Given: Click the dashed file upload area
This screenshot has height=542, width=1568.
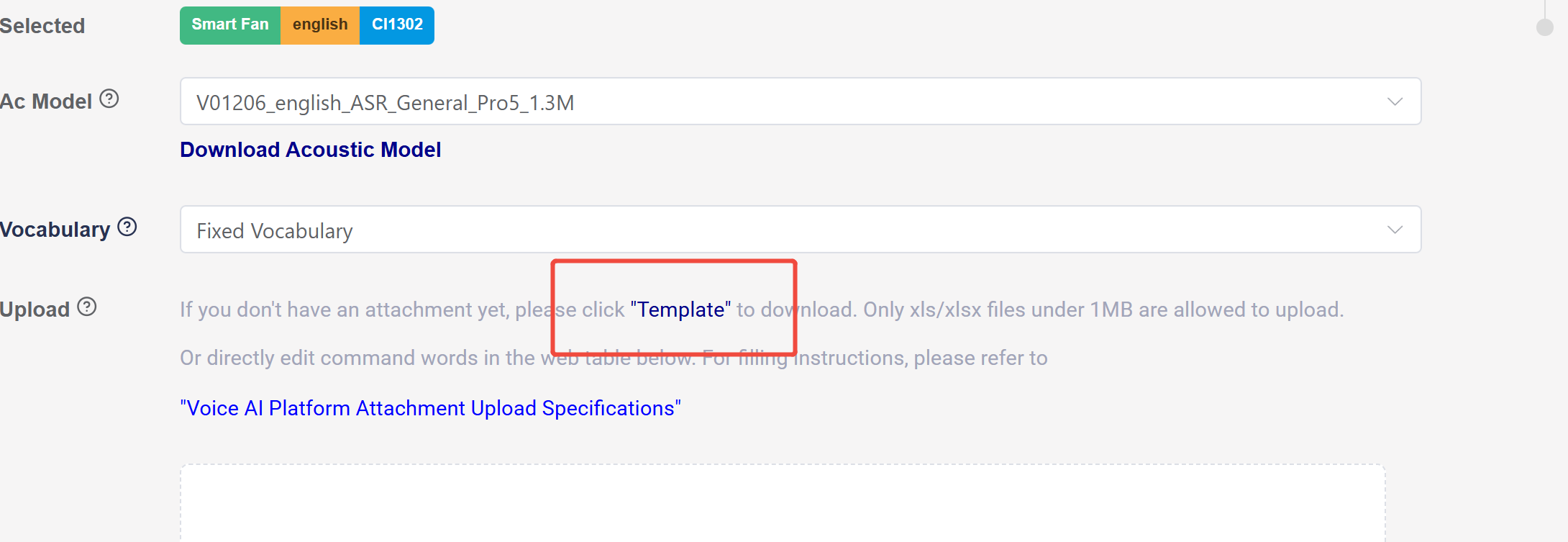Looking at the screenshot, I should click(x=783, y=504).
